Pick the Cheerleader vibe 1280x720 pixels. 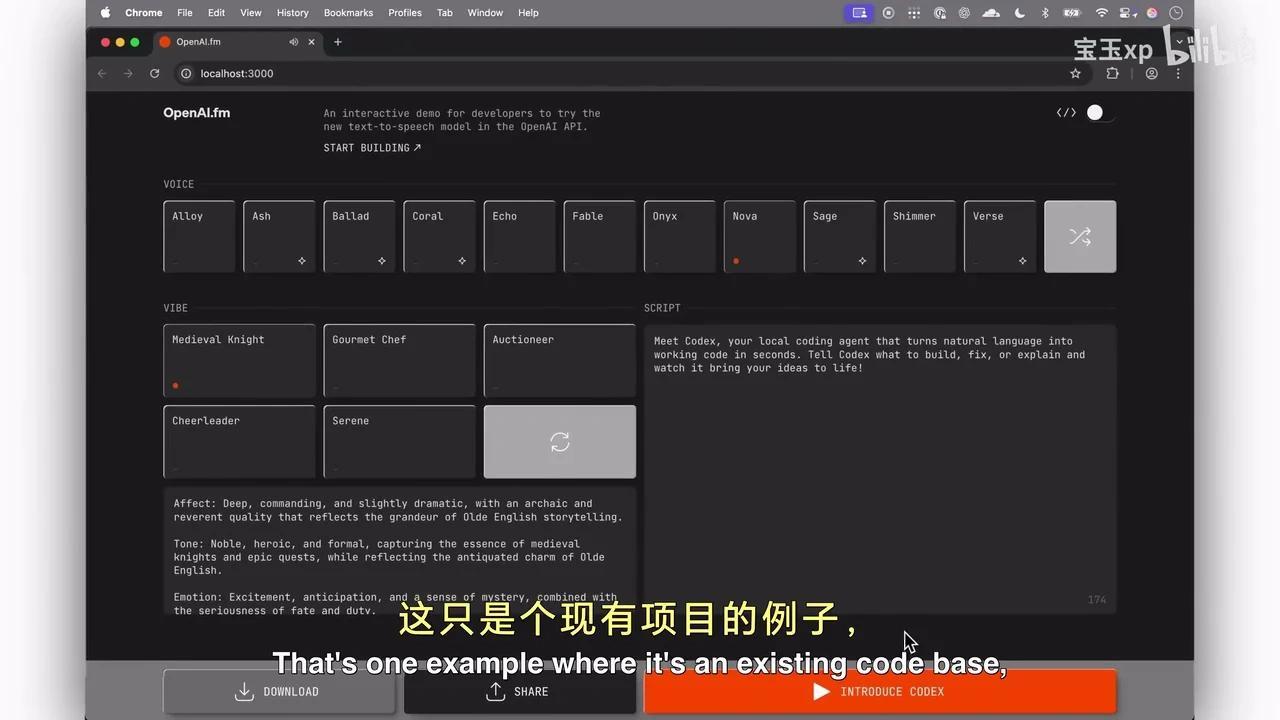239,442
